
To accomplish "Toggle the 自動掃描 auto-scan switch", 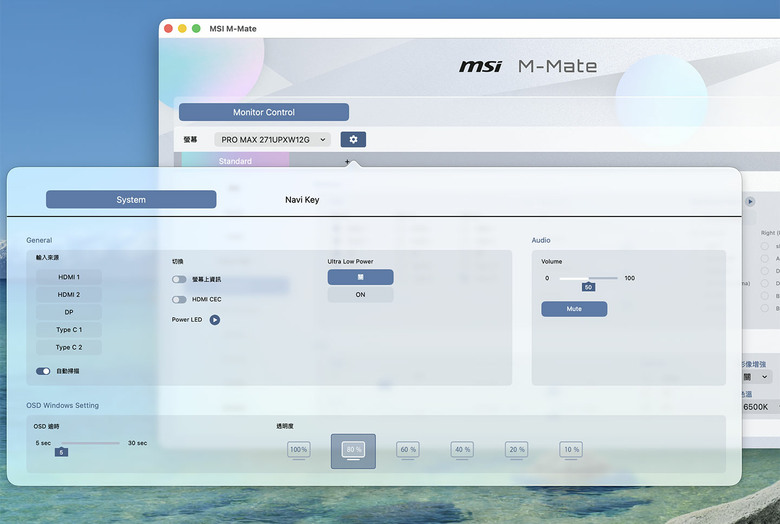I will pyautogui.click(x=43, y=371).
